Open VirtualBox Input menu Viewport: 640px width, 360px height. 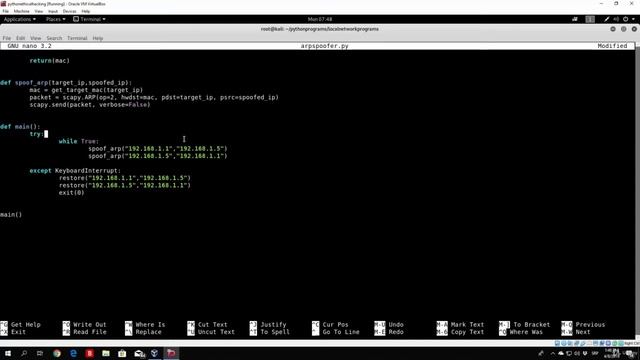53,11
